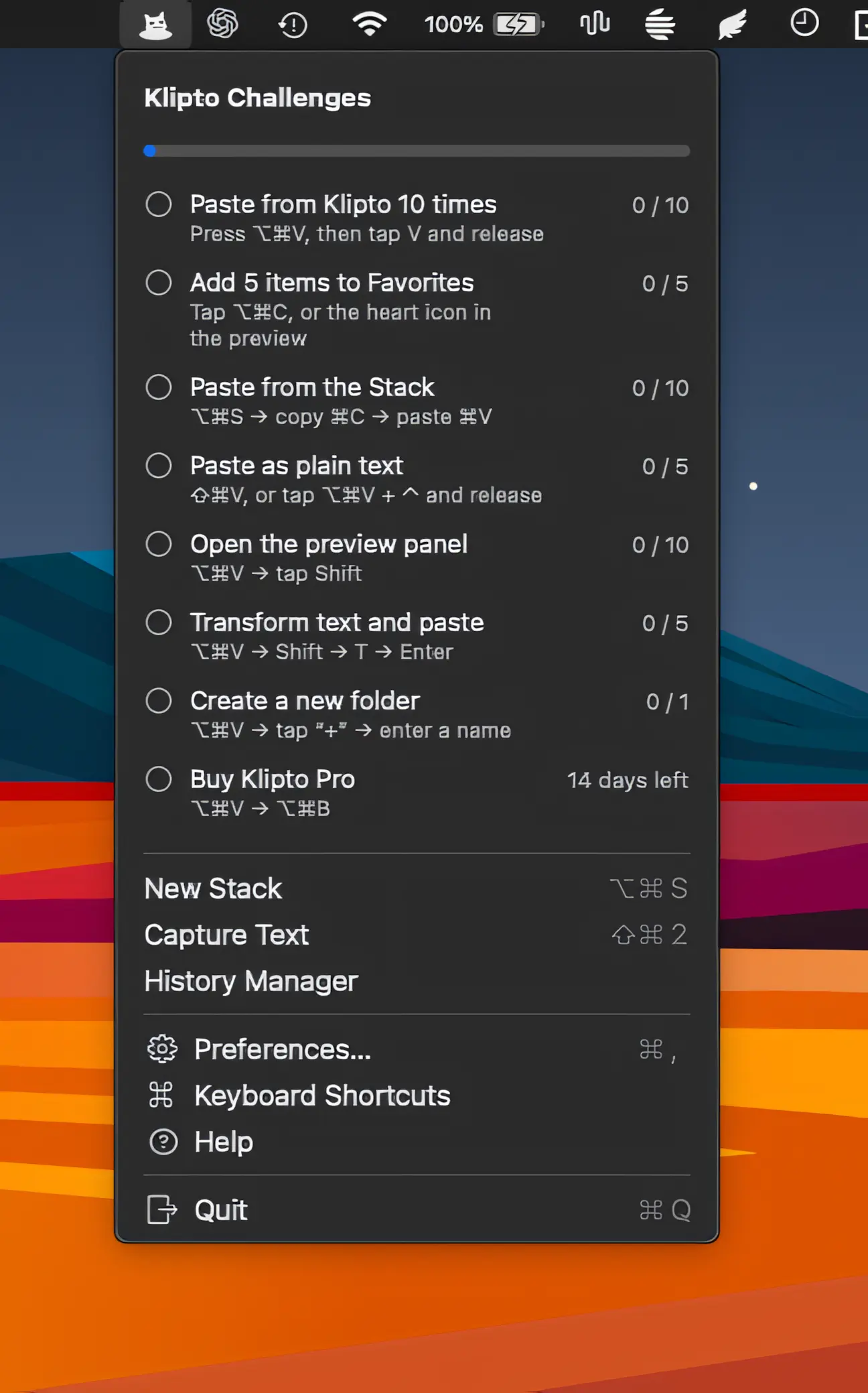Click the ⇧⌘2 shortcut next to Capture Text
This screenshot has height=1393, width=868.
(650, 935)
